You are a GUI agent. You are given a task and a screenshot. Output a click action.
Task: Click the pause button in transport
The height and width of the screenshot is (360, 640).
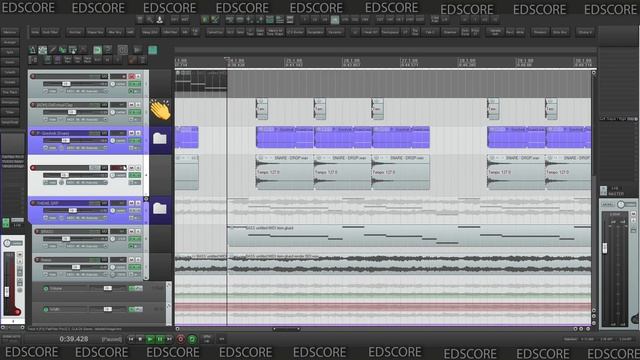(160, 339)
